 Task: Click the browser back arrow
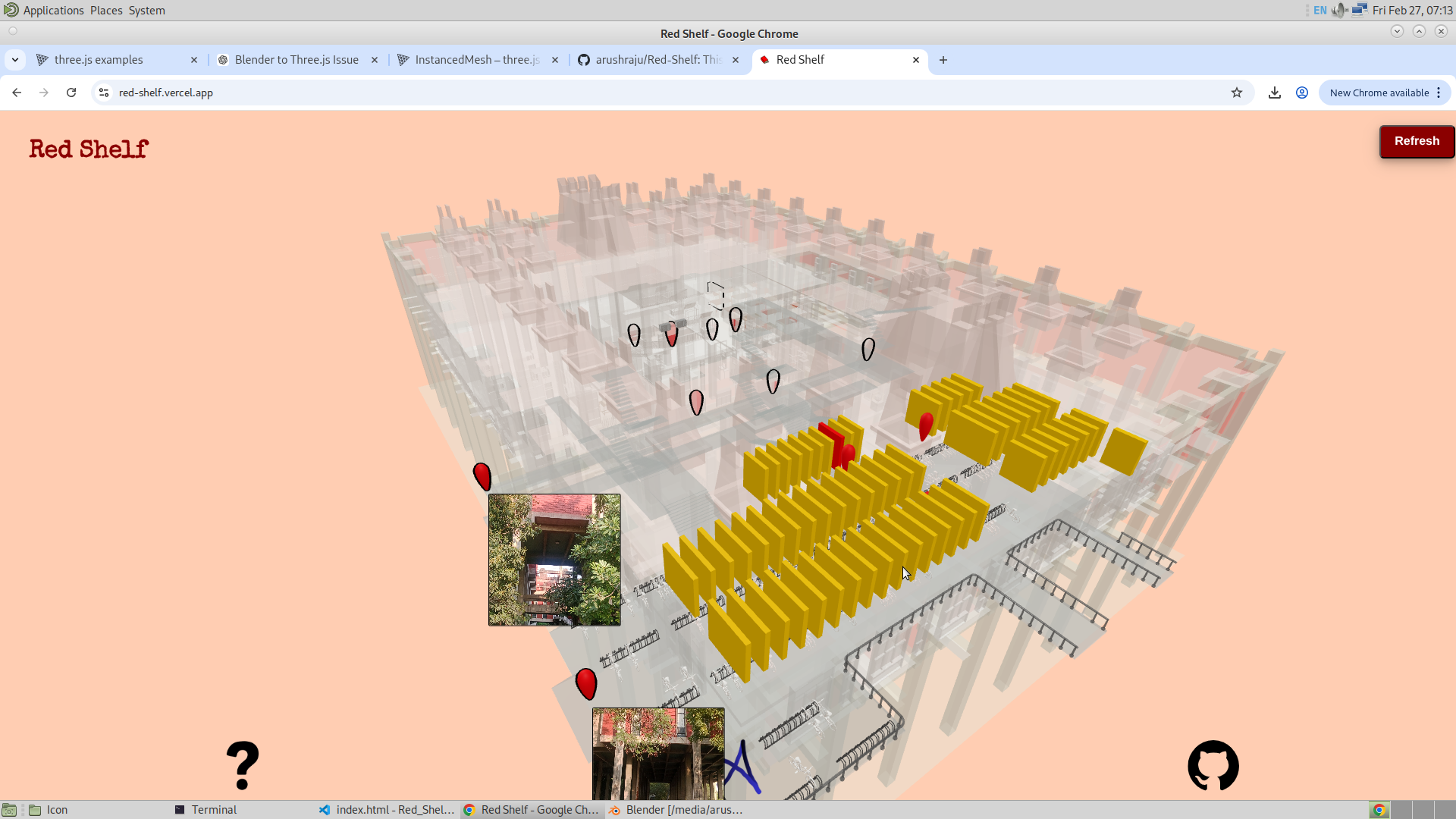click(x=17, y=93)
